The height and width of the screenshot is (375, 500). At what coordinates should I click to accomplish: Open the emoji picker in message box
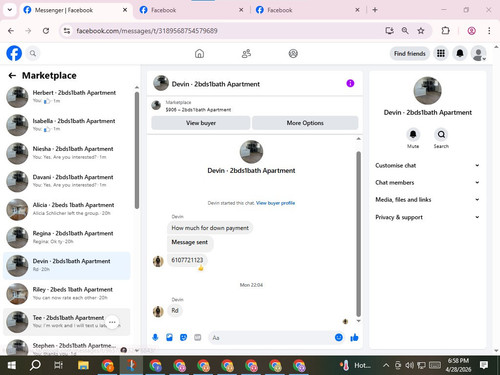(x=339, y=337)
